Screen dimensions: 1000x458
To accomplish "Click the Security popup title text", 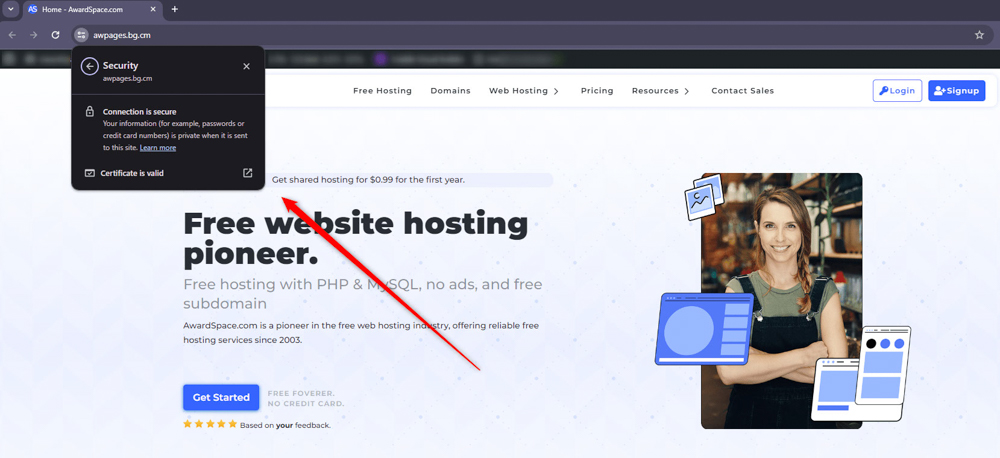I will (x=121, y=65).
